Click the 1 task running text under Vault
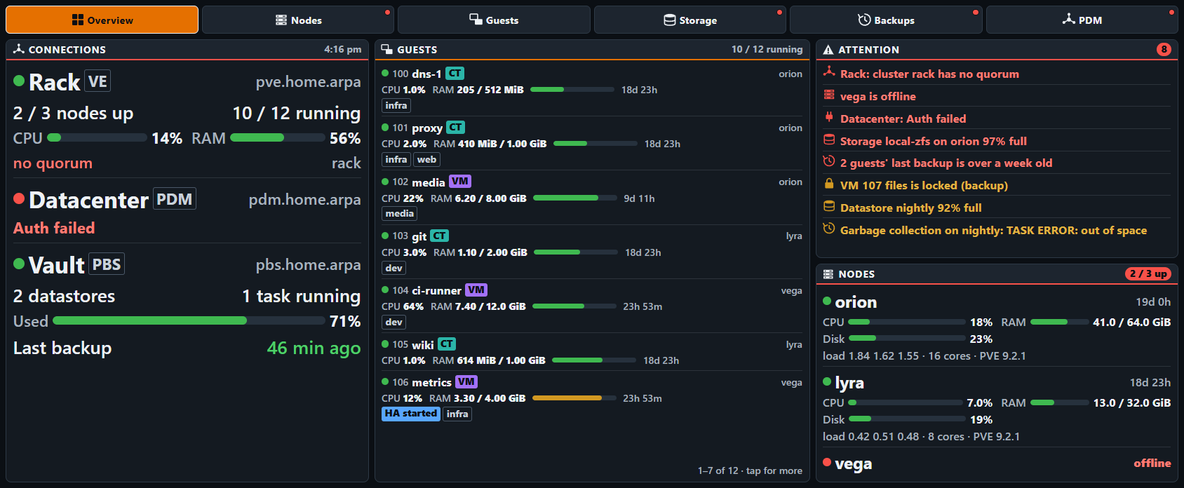The width and height of the screenshot is (1184, 488). coord(301,296)
